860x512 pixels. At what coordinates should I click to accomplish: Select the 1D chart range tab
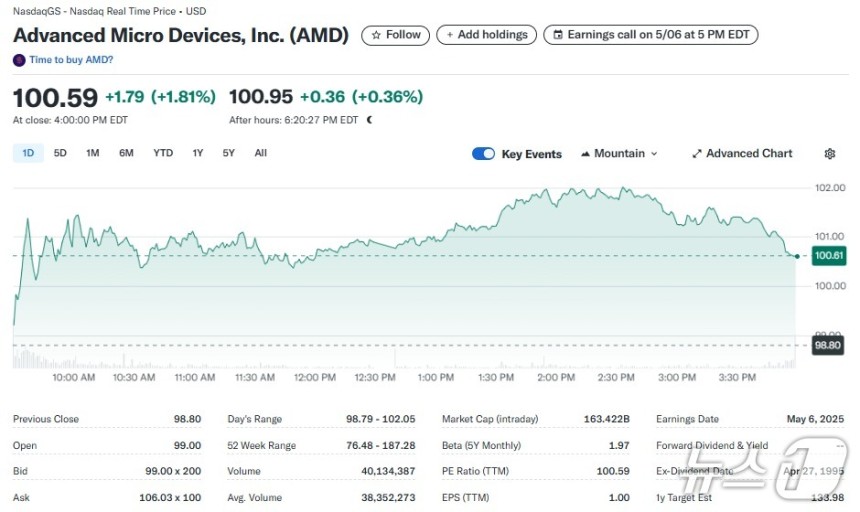click(28, 153)
